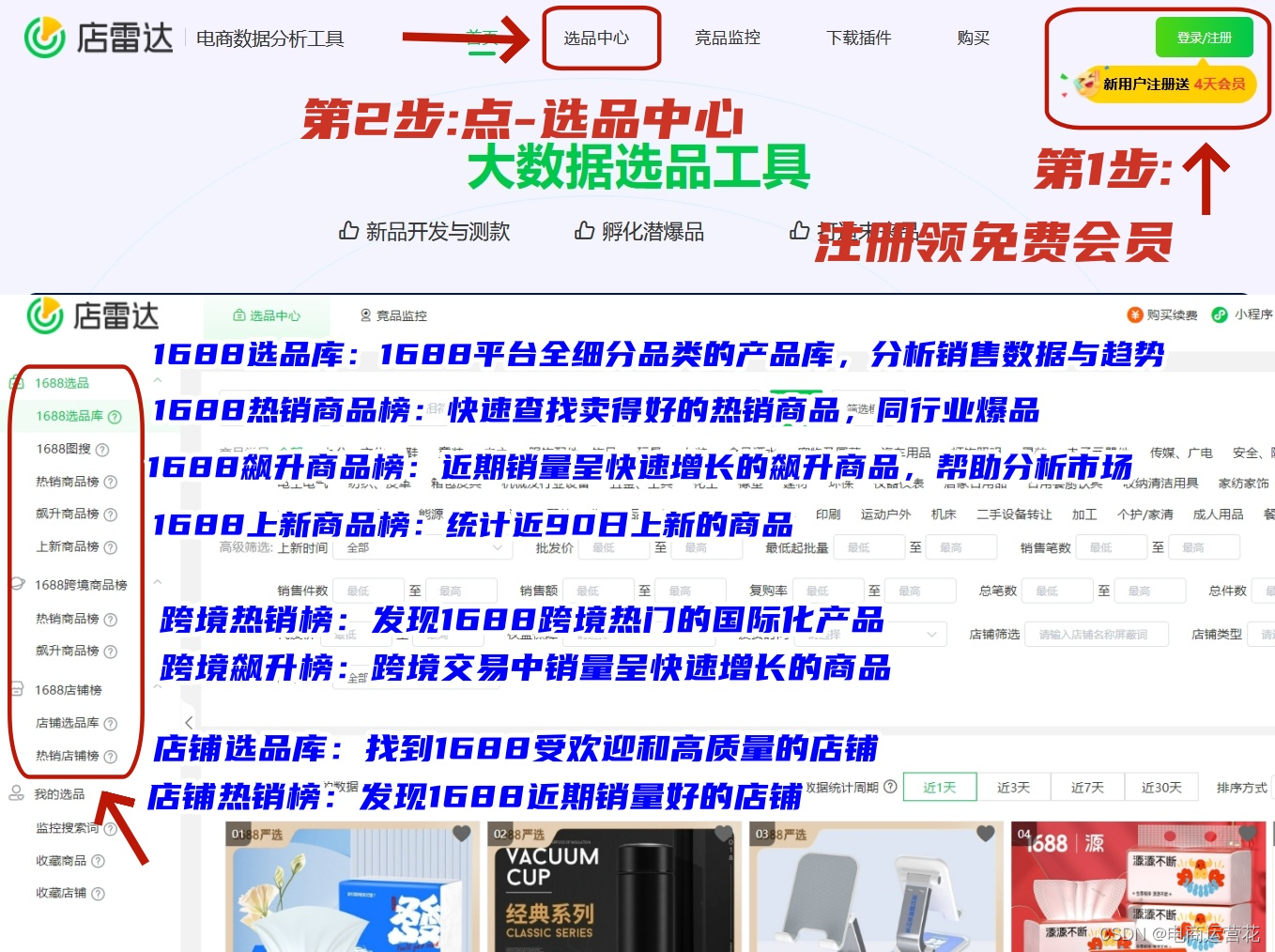Click the 我的选品 user icon
This screenshot has height=952, width=1275.
click(x=16, y=794)
